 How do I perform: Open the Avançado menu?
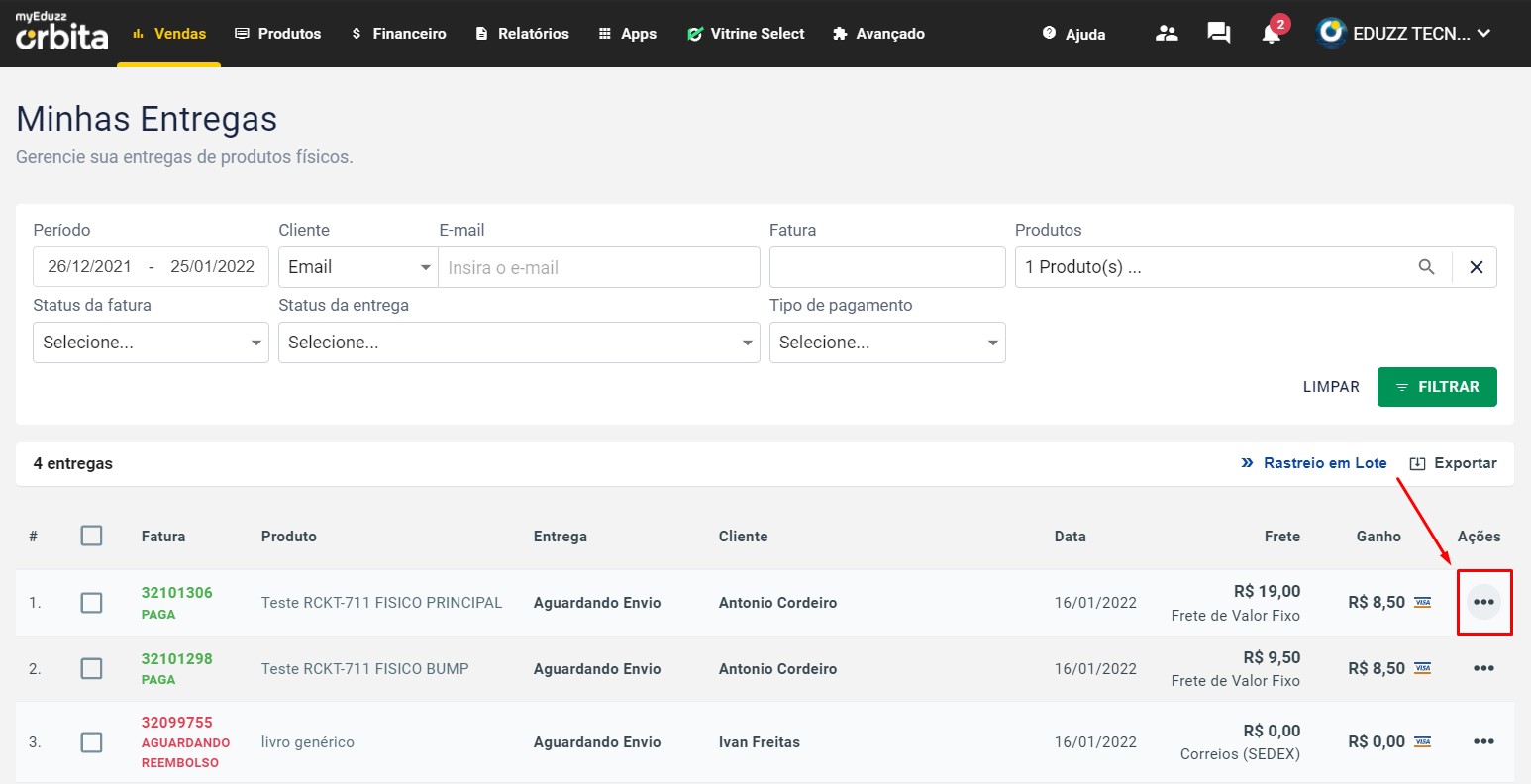pos(878,34)
